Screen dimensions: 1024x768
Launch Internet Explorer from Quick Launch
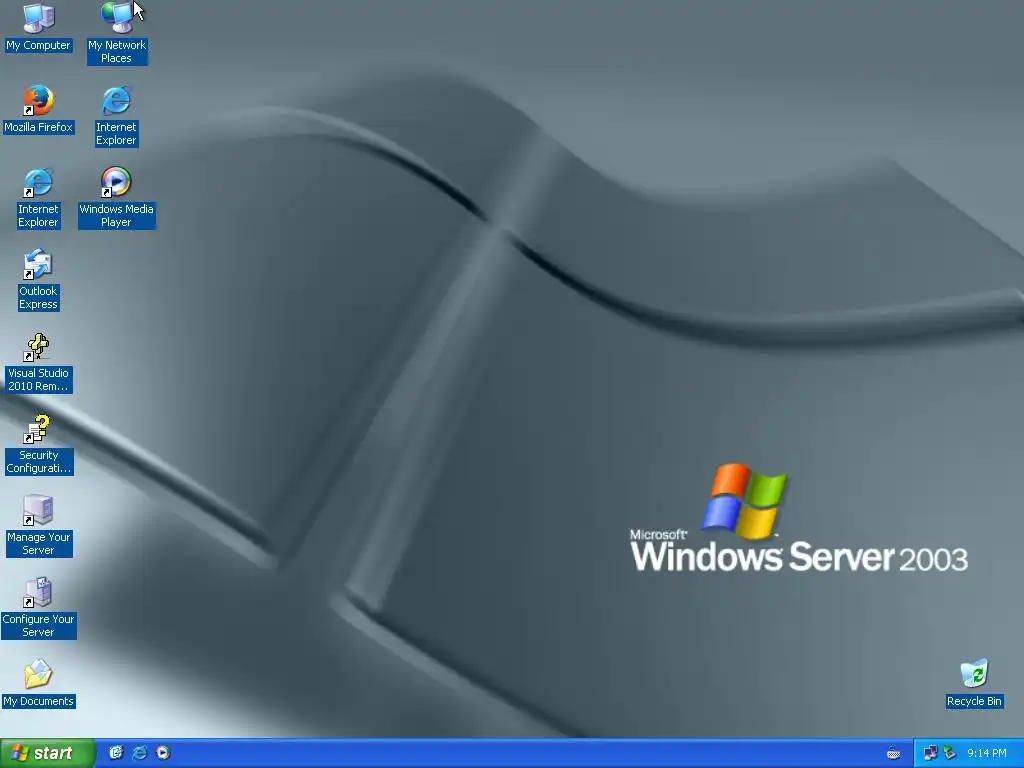pos(140,753)
